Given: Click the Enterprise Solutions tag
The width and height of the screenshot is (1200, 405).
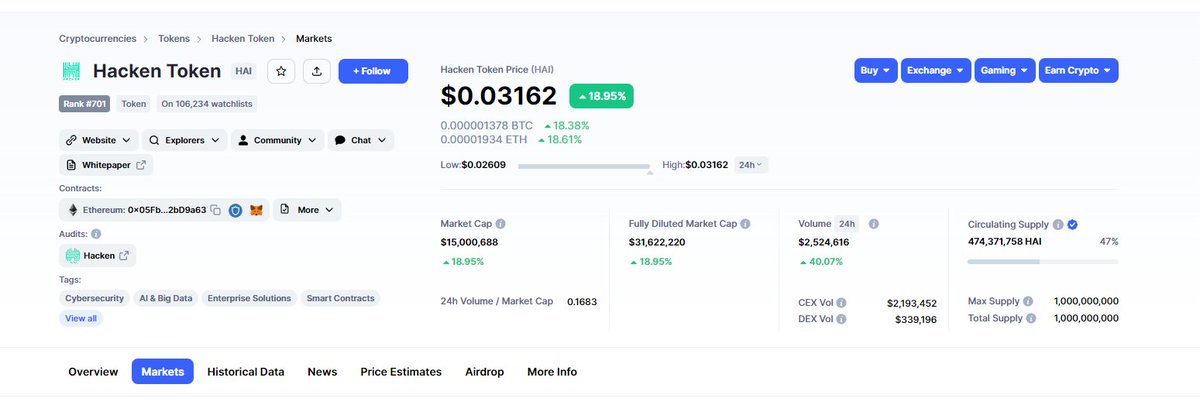Looking at the screenshot, I should pyautogui.click(x=249, y=298).
